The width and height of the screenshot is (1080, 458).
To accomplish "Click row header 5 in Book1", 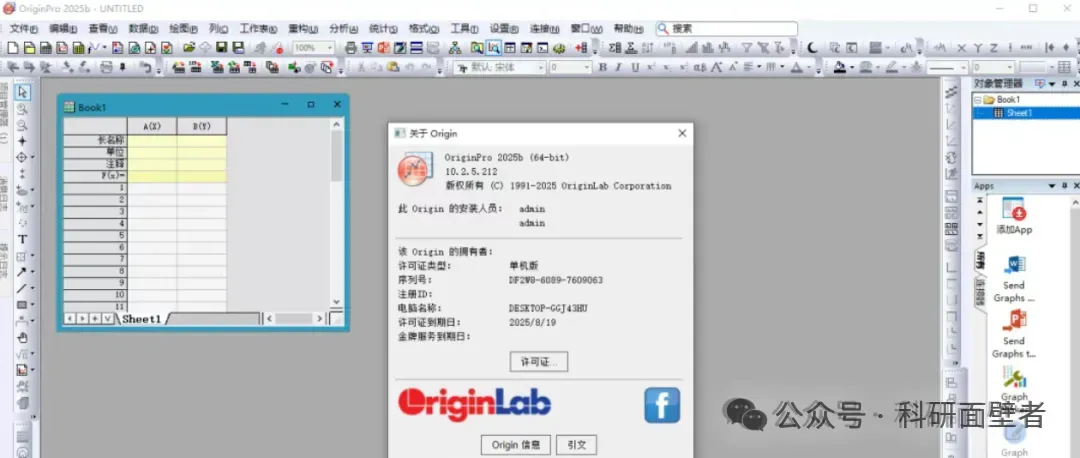I will (x=96, y=235).
